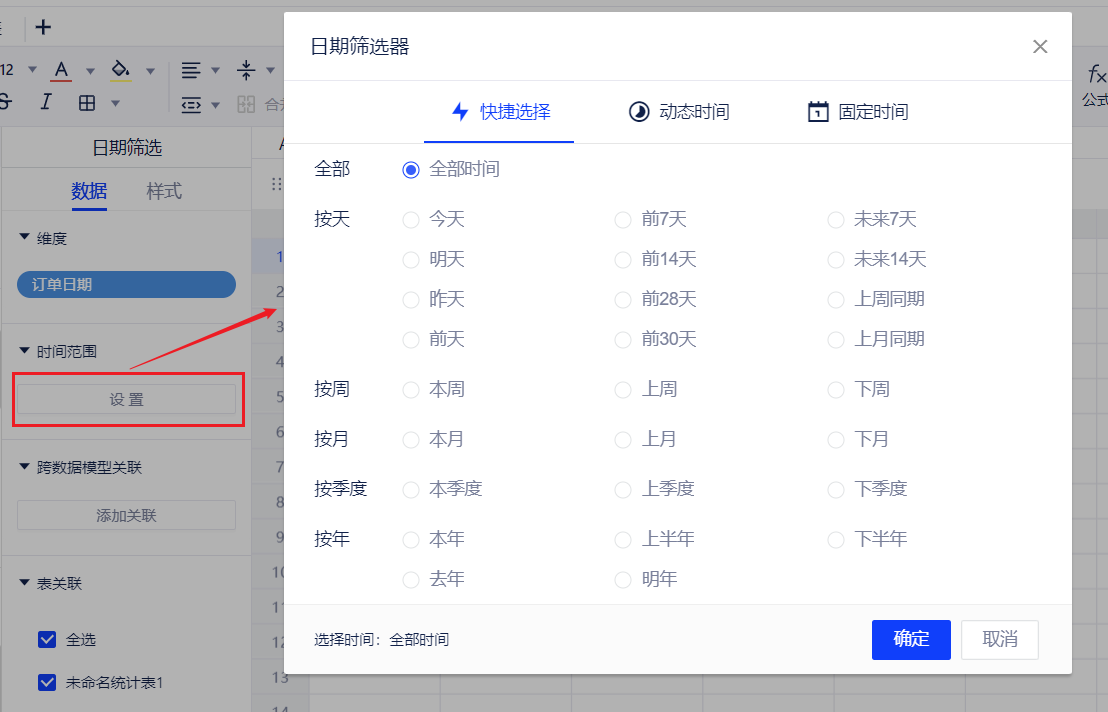
Task: Click the vertical align middle icon
Action: [x=246, y=70]
